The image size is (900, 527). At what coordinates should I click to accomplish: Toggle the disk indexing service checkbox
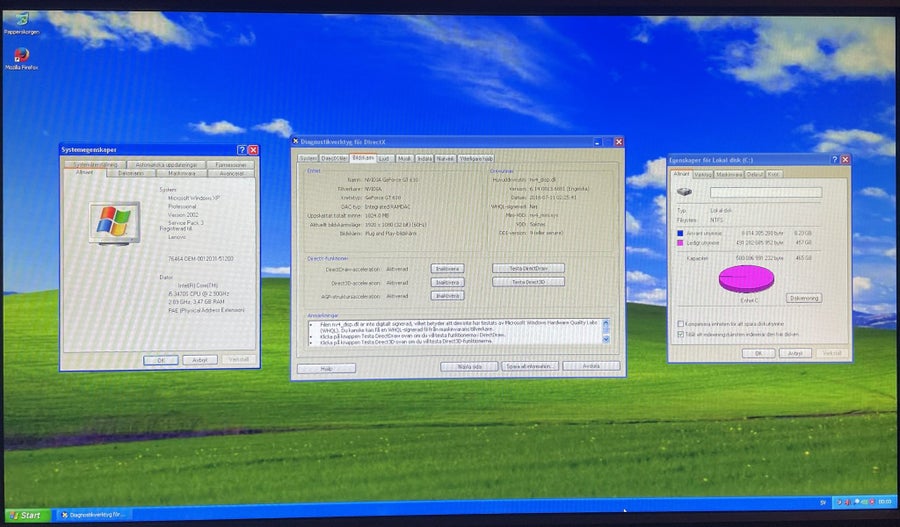coord(681,334)
